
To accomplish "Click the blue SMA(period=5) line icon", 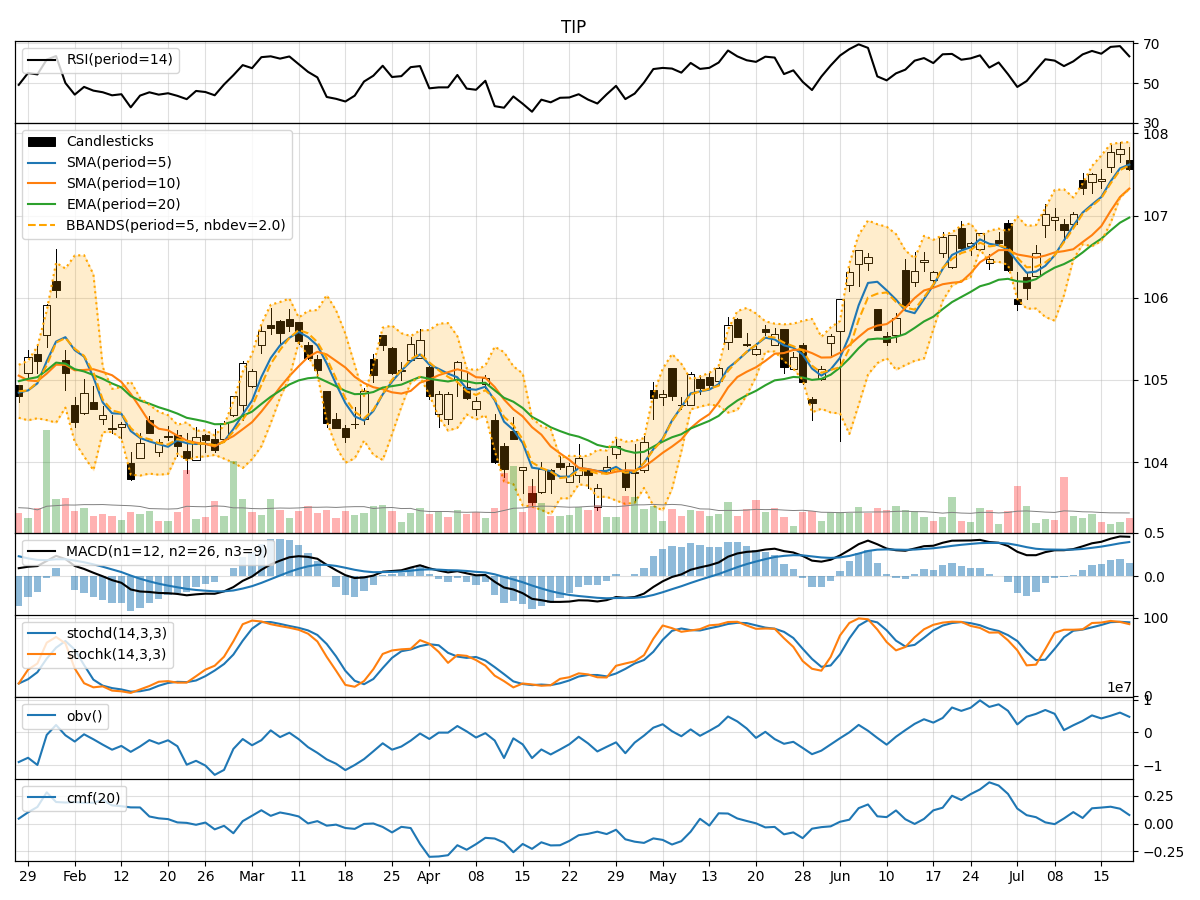I will tap(42, 162).
